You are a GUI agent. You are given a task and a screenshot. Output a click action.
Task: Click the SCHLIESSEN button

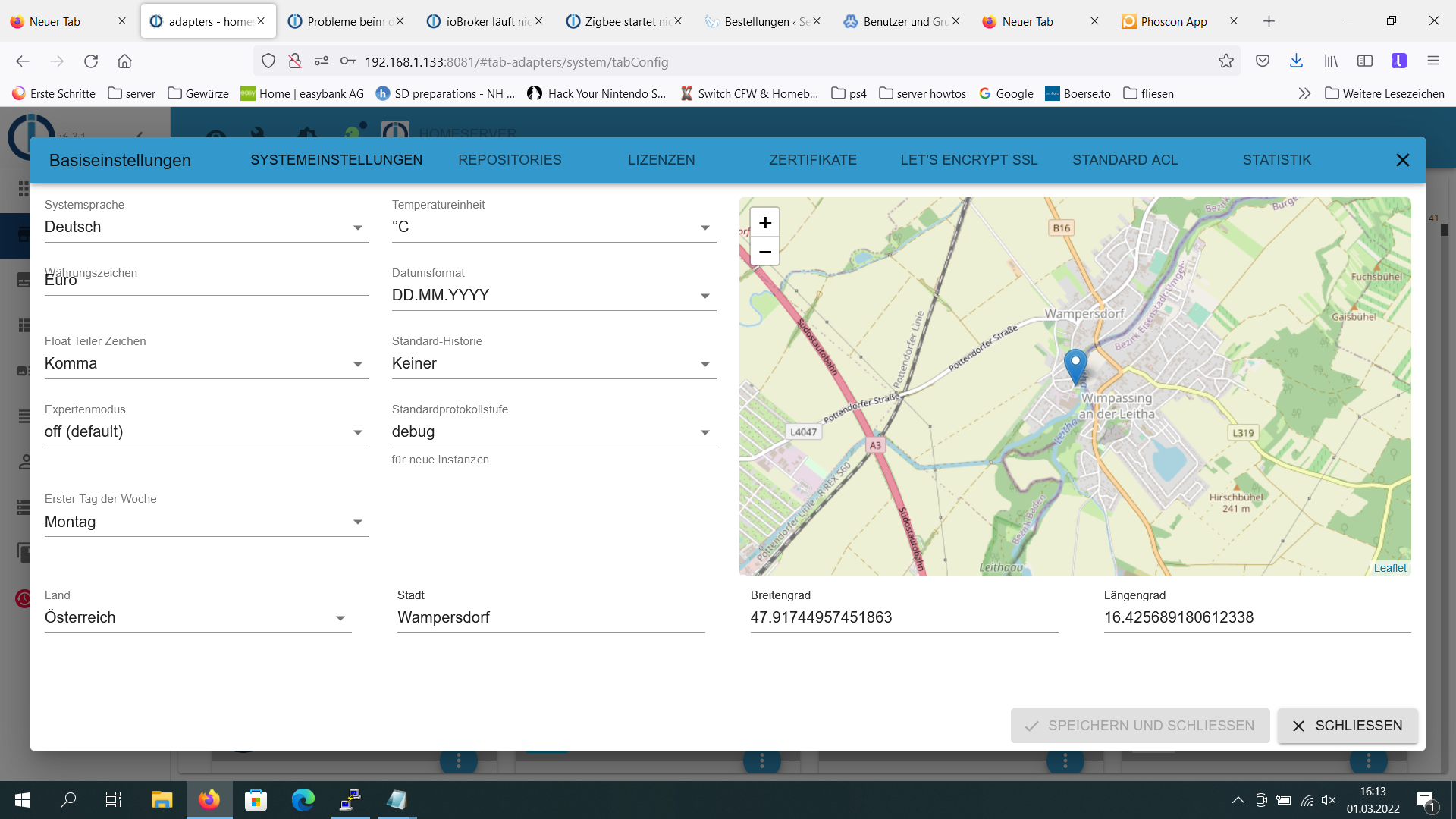[1347, 726]
